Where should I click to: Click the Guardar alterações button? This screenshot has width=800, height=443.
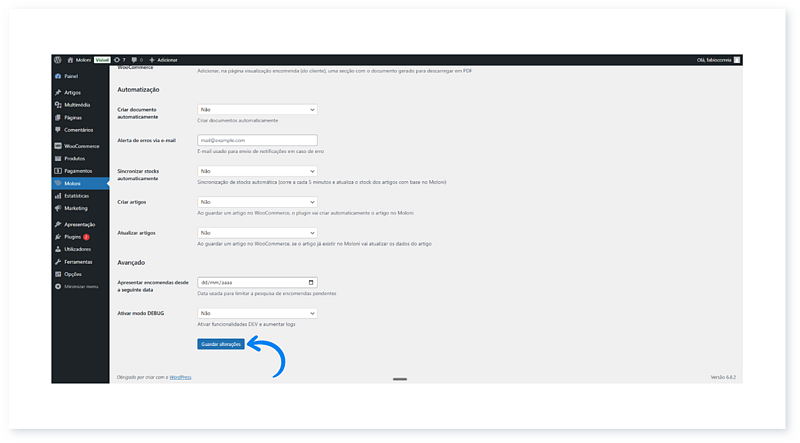coord(220,343)
